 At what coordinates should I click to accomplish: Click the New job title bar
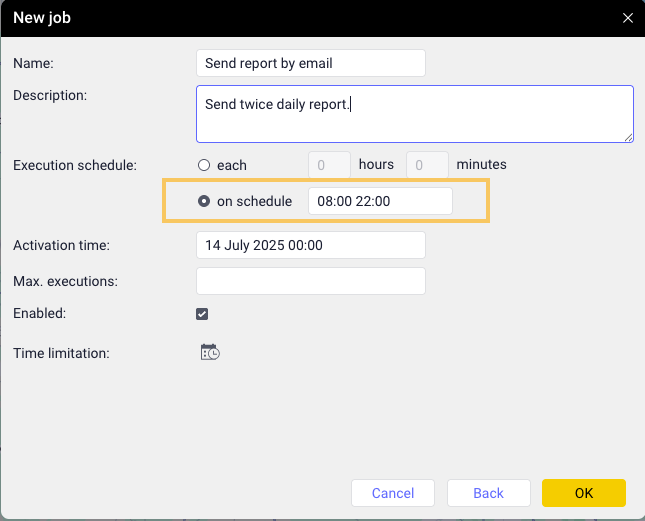point(300,18)
